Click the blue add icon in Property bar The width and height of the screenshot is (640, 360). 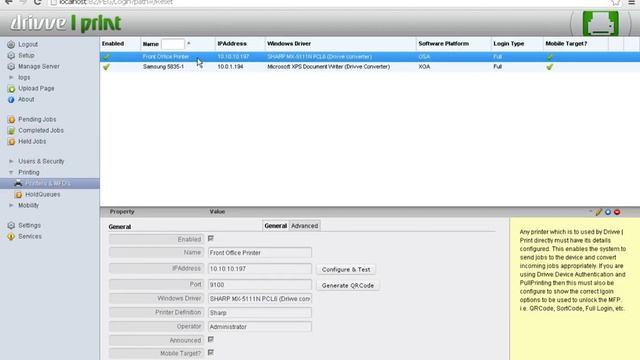[x=608, y=212]
